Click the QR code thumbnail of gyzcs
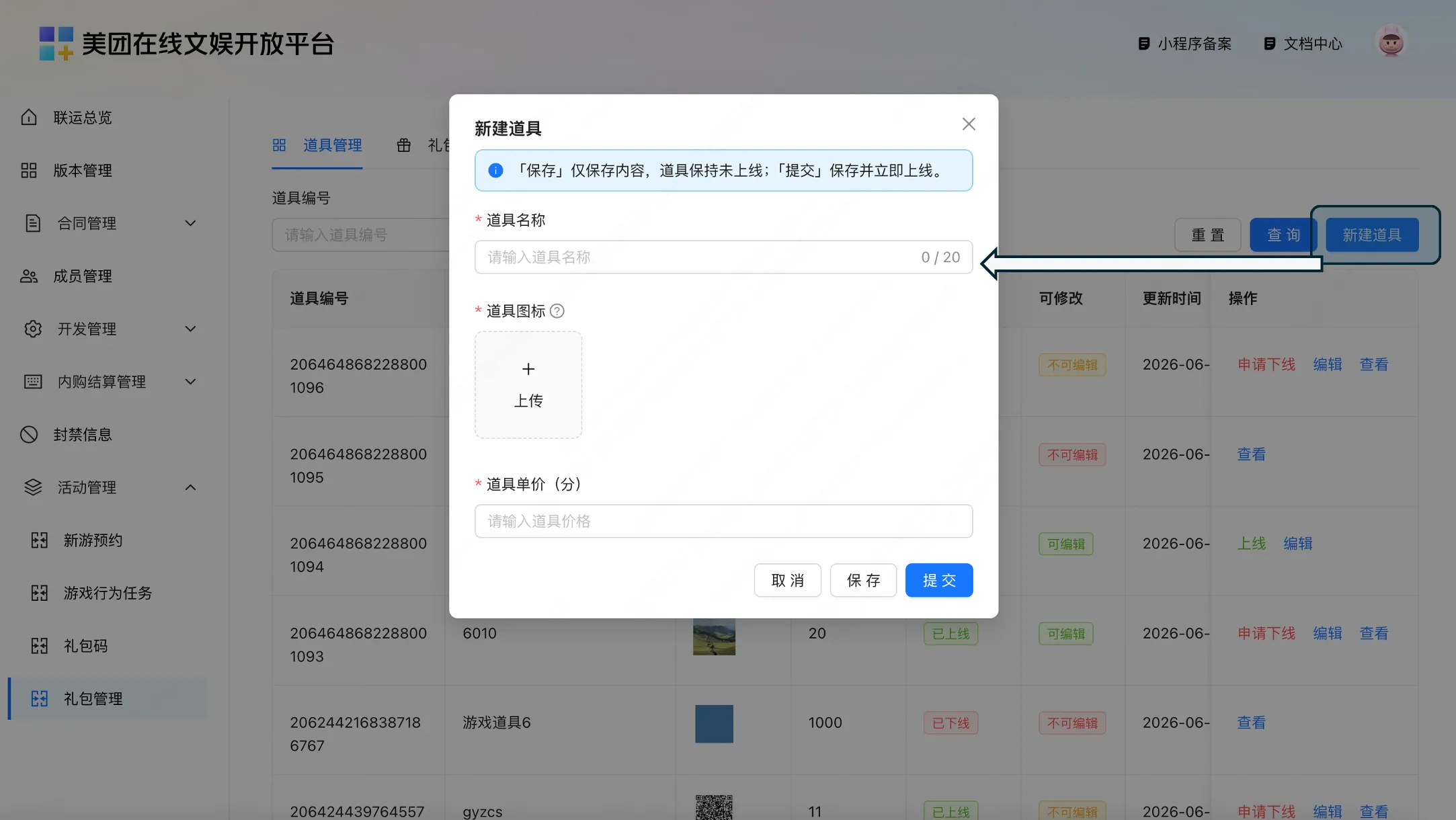The height and width of the screenshot is (820, 1456). (714, 807)
